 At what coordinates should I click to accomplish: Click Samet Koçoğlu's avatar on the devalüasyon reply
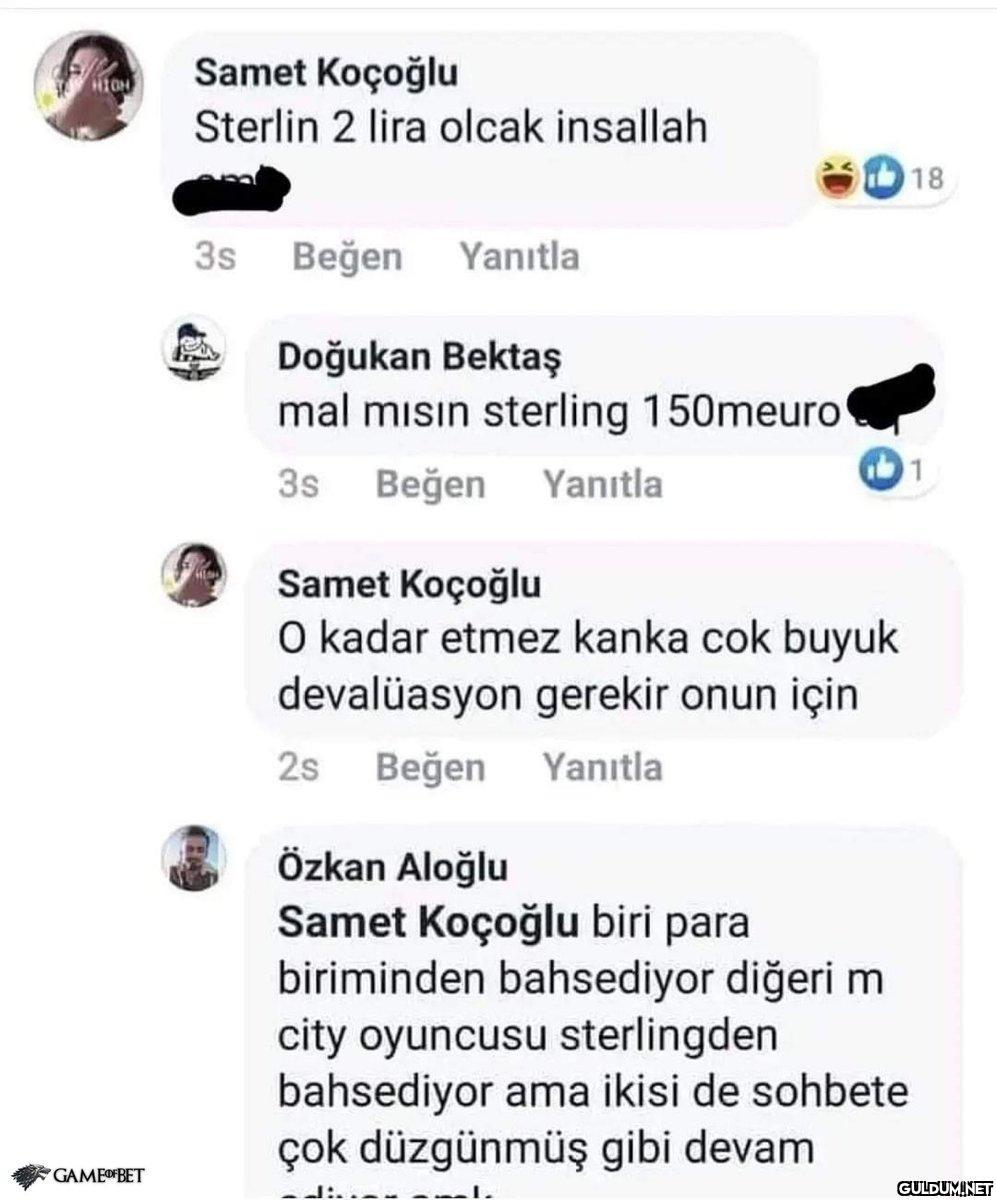194,575
